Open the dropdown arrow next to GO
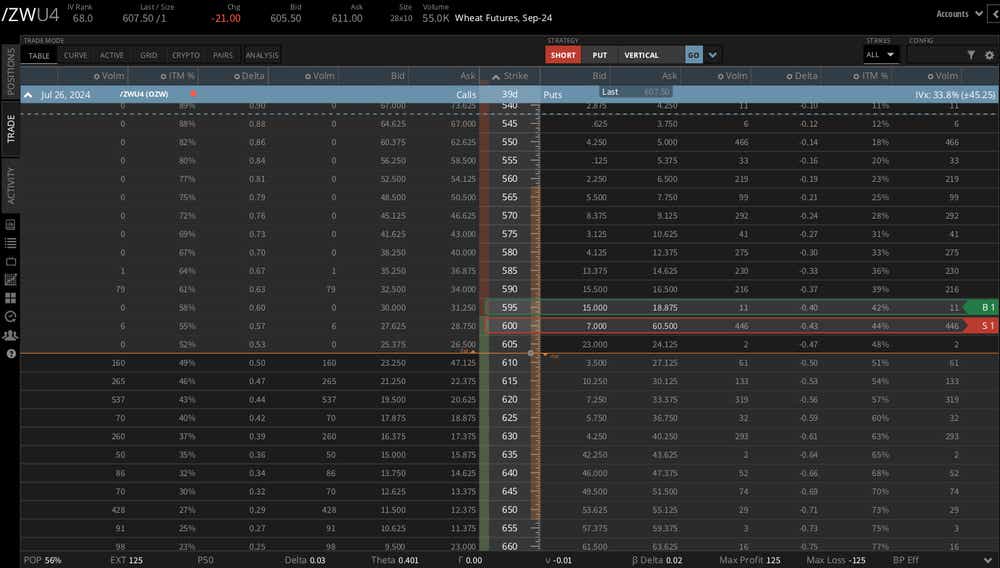The width and height of the screenshot is (1000, 568). pyautogui.click(x=712, y=55)
